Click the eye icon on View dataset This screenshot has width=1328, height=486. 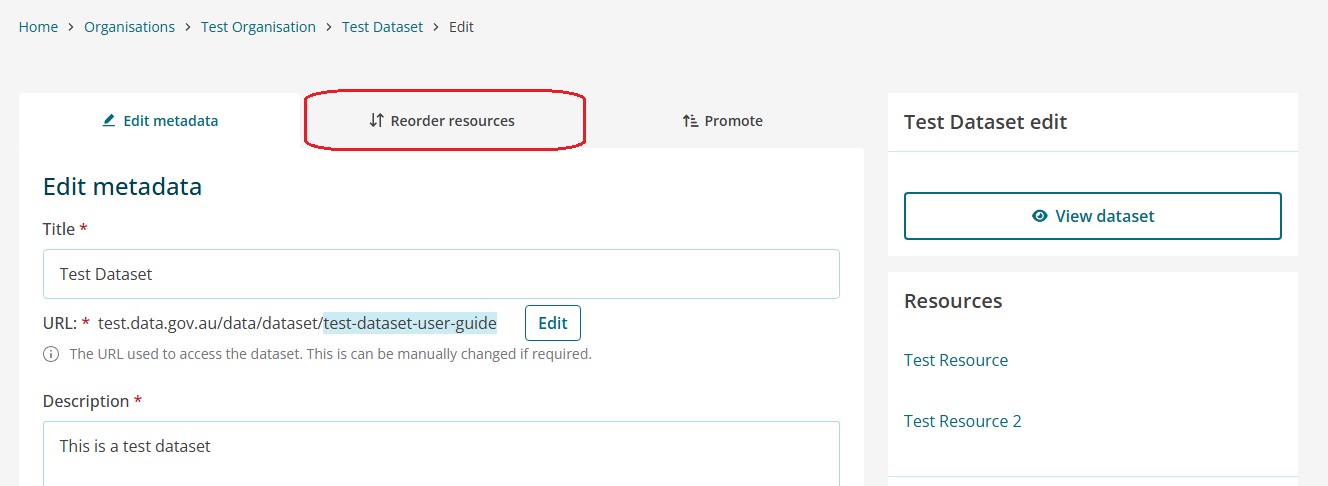pyautogui.click(x=1040, y=216)
